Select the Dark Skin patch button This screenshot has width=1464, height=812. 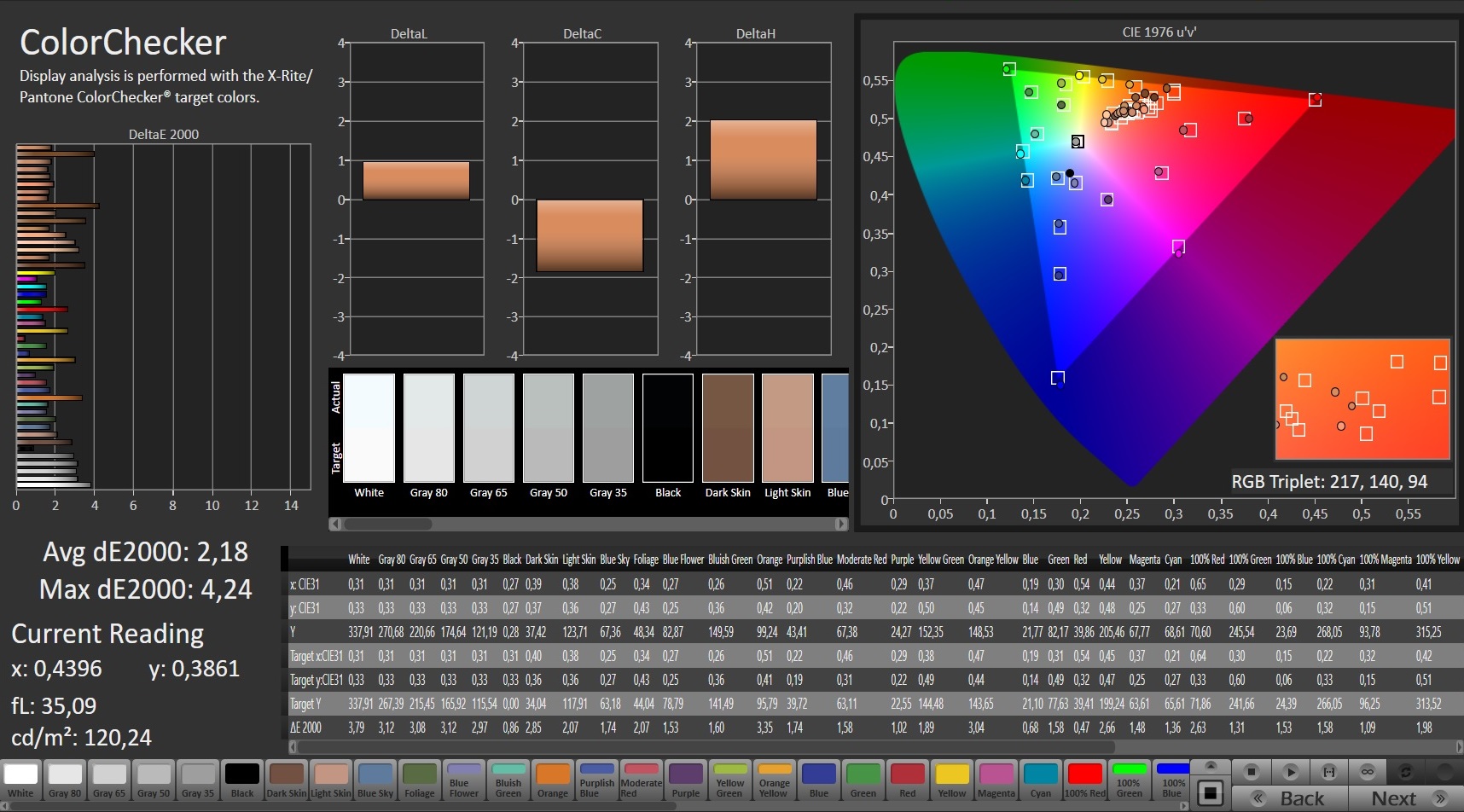287,780
